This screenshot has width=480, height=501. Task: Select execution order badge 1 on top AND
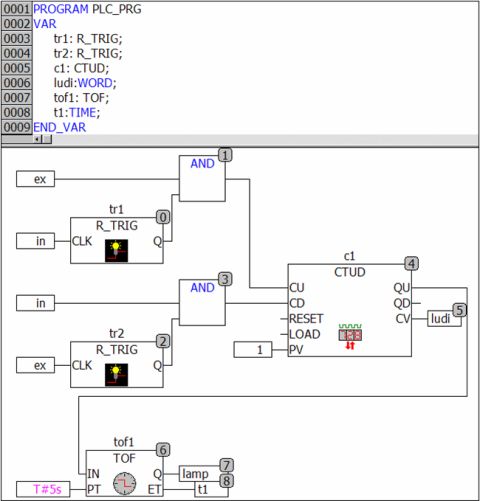(x=225, y=155)
